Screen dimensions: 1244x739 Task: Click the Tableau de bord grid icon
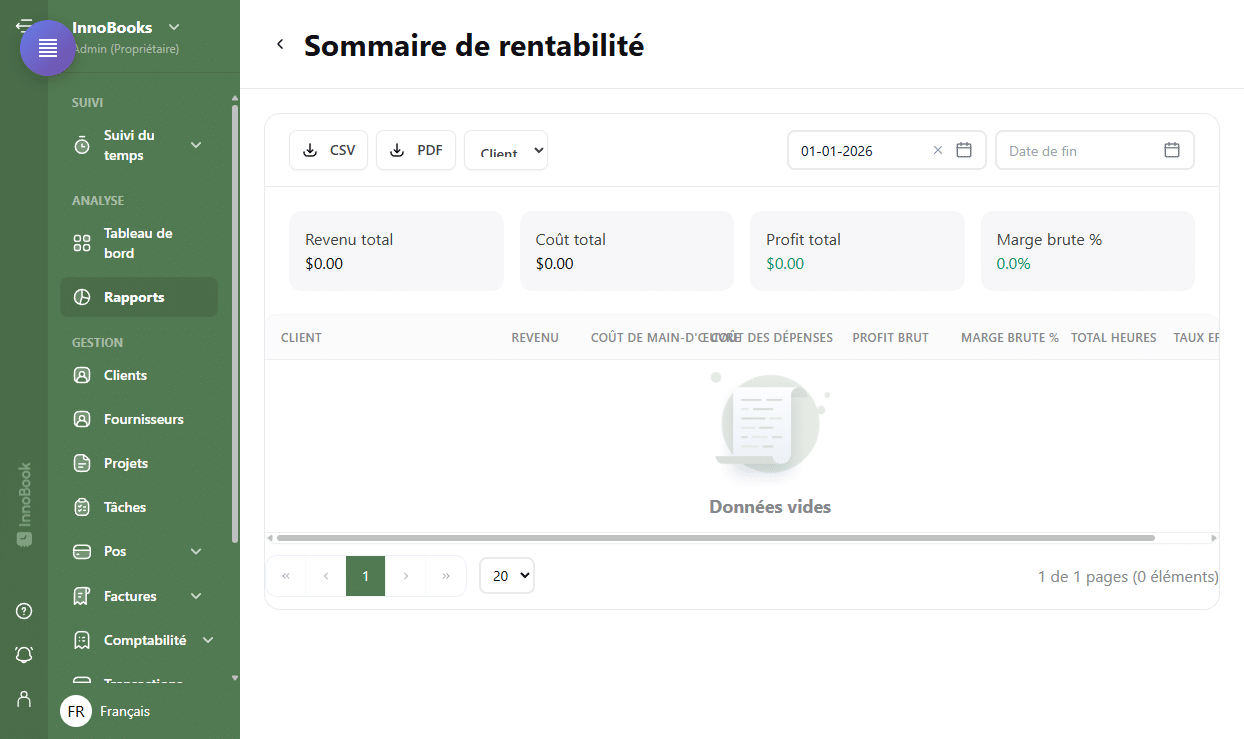click(x=82, y=243)
